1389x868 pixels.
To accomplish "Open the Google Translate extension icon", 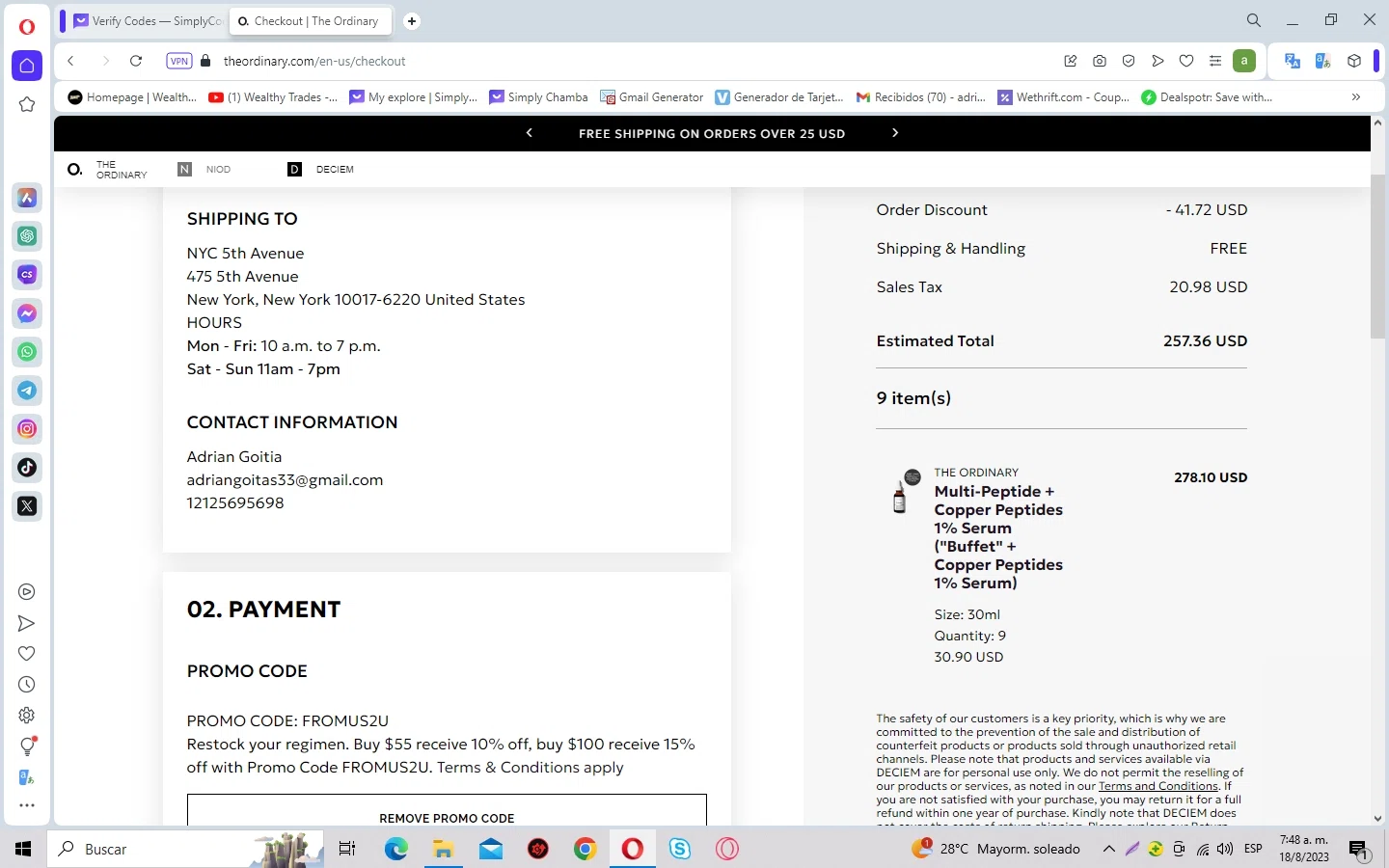I will (1293, 61).
